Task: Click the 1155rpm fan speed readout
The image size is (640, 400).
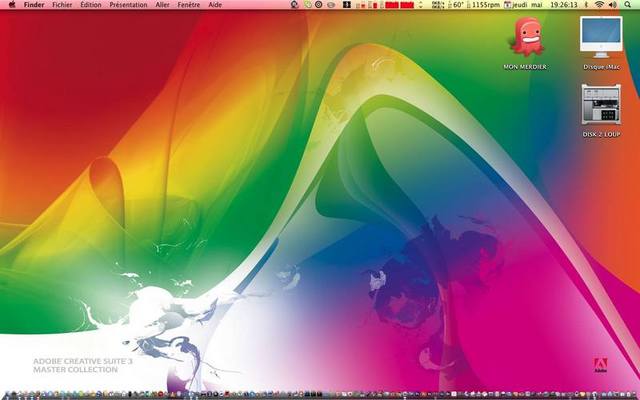Action: (x=483, y=5)
